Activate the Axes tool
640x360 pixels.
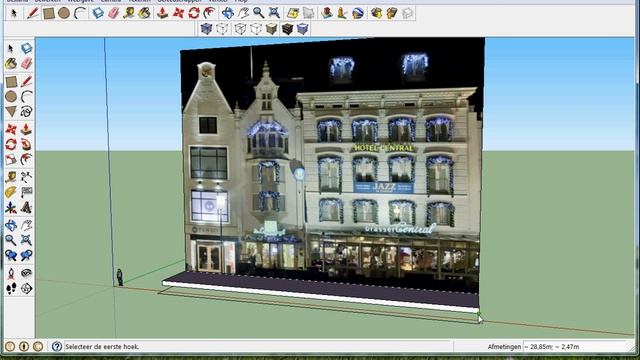[11, 208]
